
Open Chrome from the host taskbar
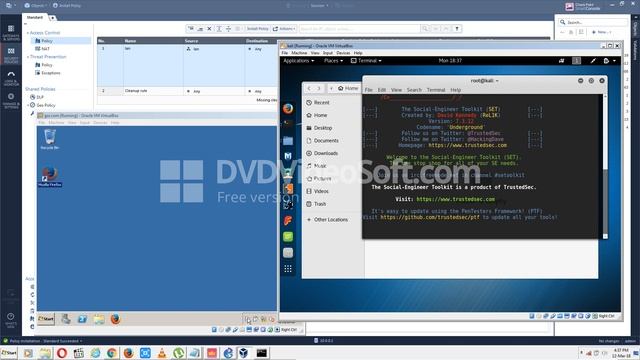tap(111, 353)
